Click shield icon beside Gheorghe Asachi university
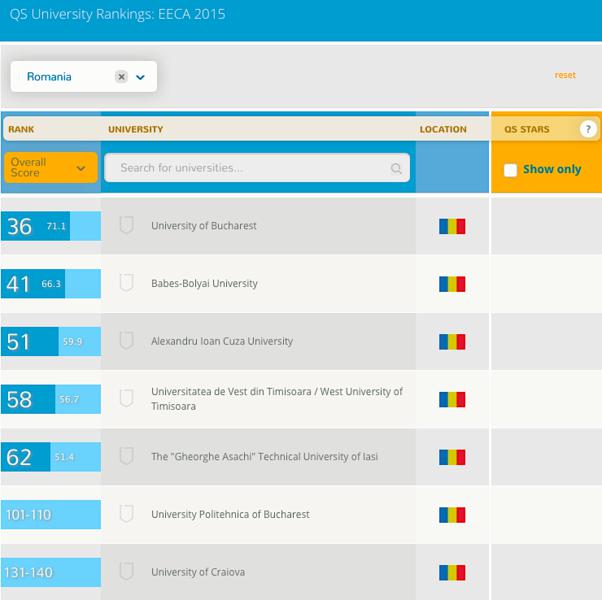Viewport: 602px width, 600px height. coord(126,456)
